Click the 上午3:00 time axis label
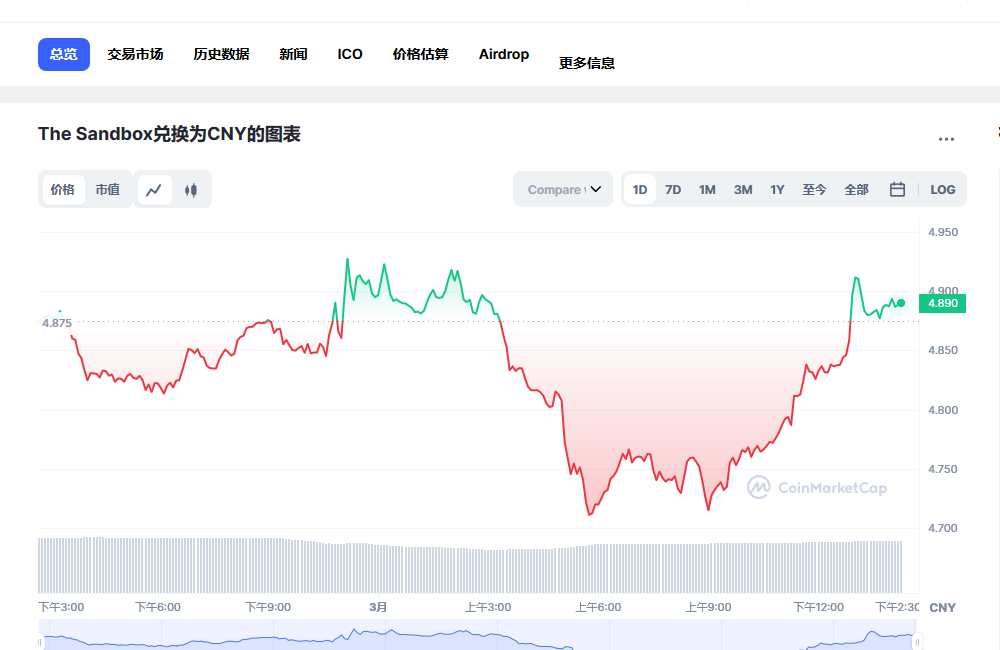The image size is (1000, 650). click(x=488, y=607)
